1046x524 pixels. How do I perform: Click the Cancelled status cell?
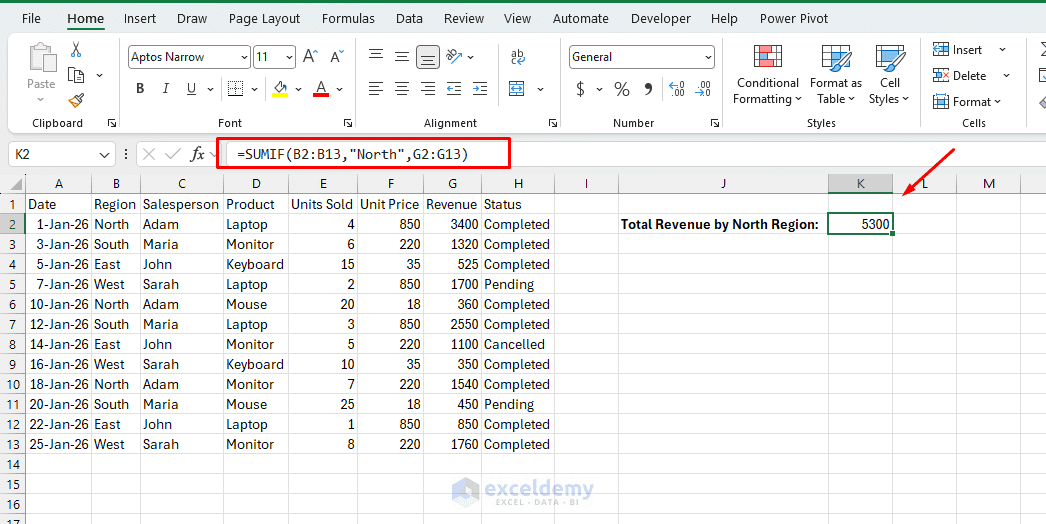click(x=518, y=344)
